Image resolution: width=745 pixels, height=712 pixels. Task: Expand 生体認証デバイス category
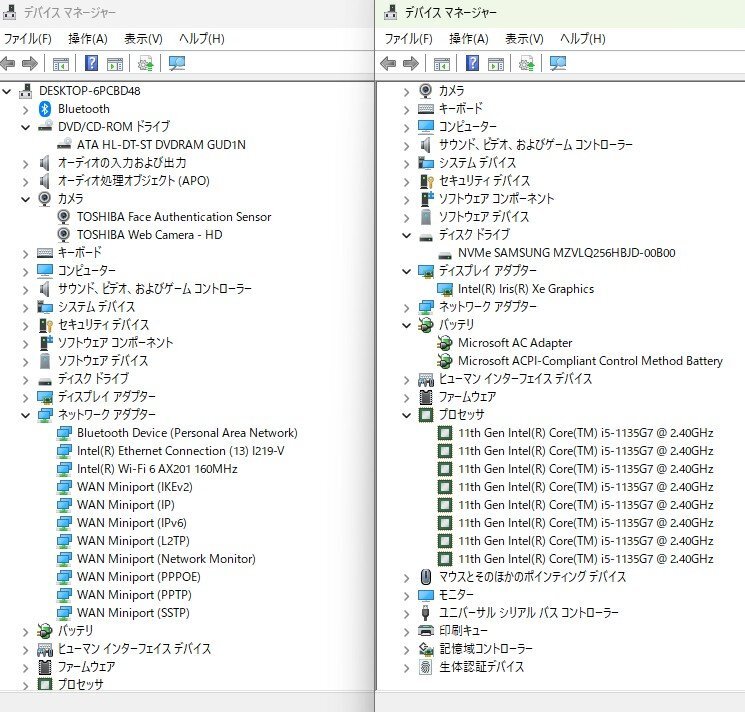pyautogui.click(x=407, y=668)
